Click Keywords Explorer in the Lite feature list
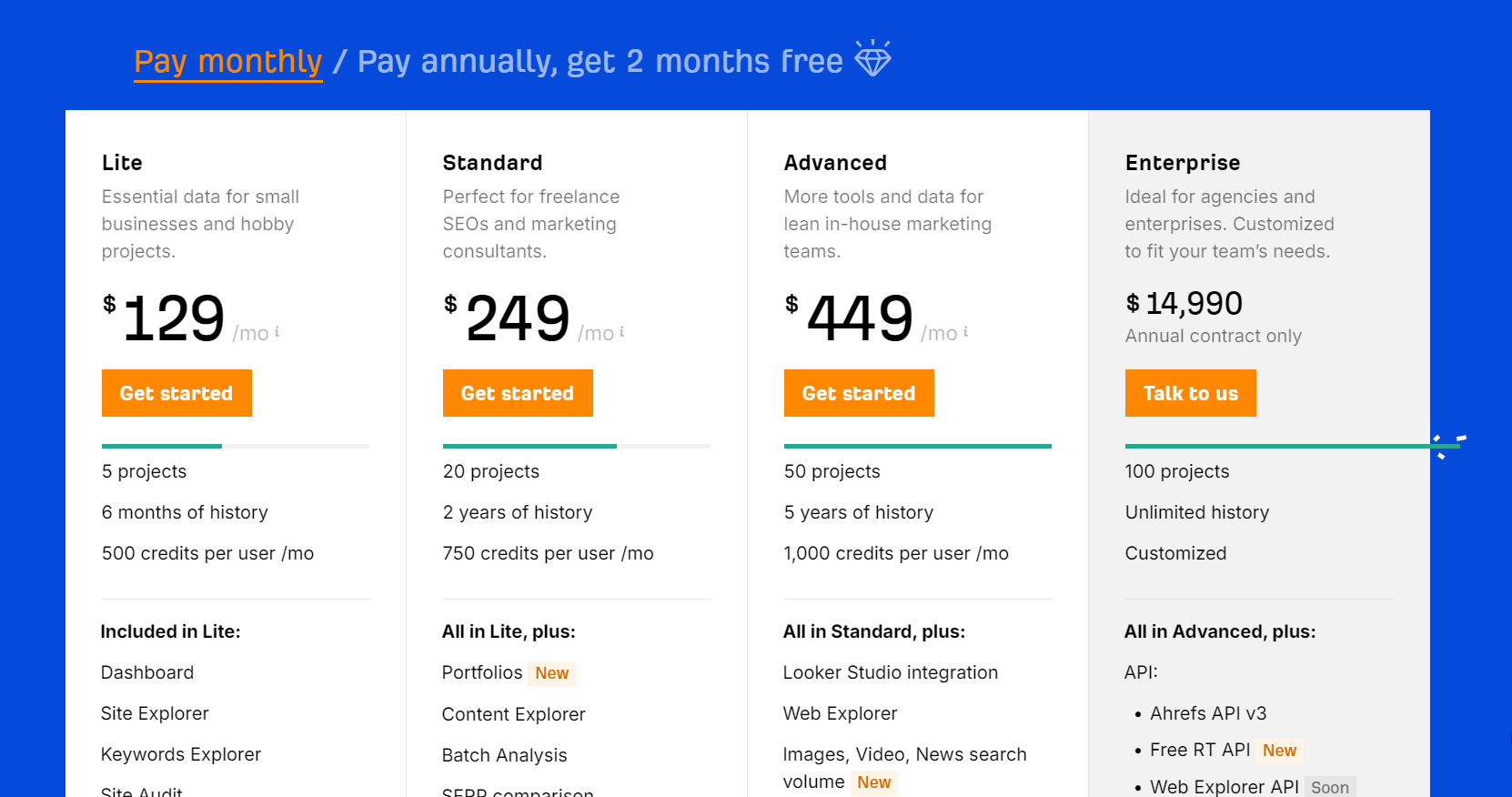This screenshot has height=797, width=1512. click(180, 754)
